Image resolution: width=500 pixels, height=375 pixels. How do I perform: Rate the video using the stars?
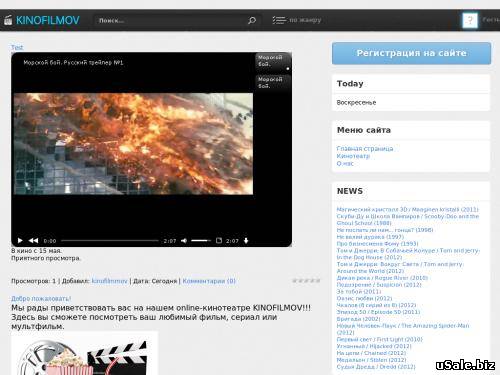click(x=306, y=281)
